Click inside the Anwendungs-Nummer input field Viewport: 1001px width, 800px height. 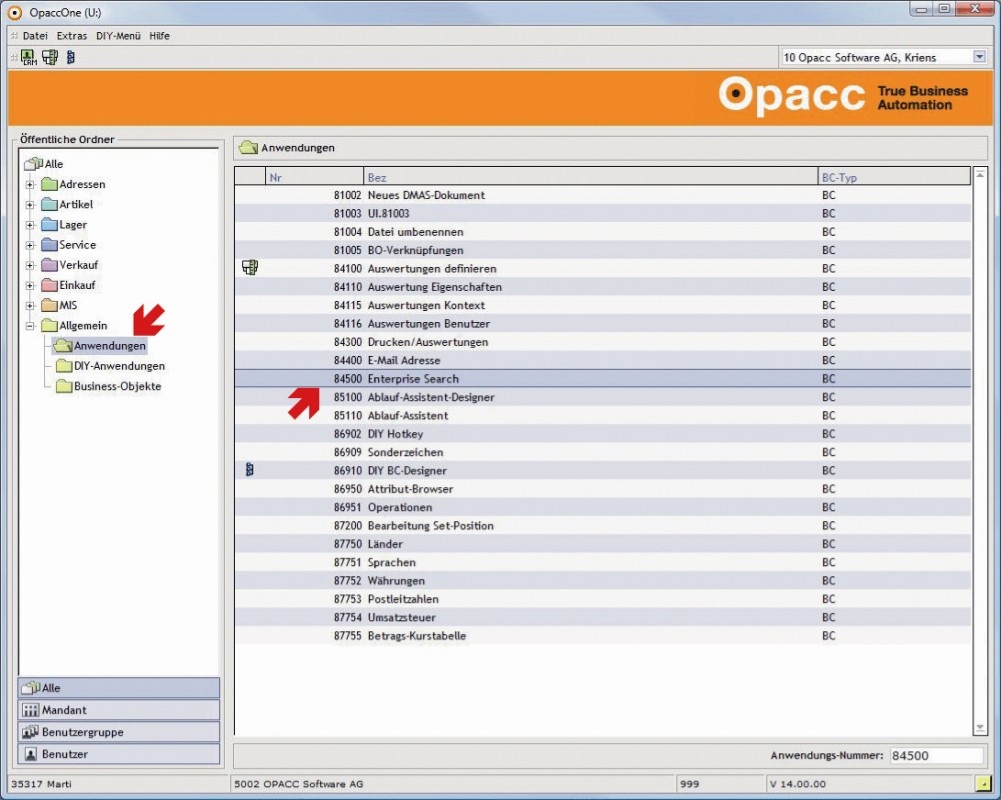click(935, 754)
